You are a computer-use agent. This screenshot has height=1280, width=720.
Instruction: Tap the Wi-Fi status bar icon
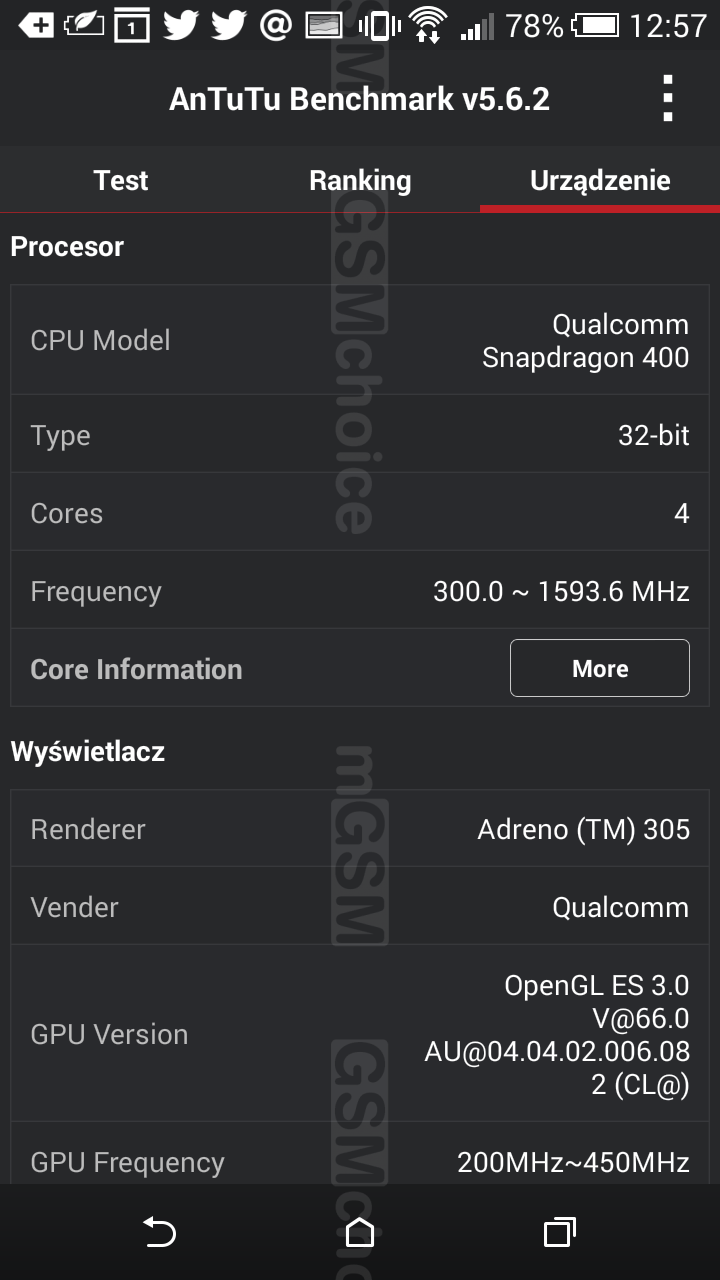428,24
